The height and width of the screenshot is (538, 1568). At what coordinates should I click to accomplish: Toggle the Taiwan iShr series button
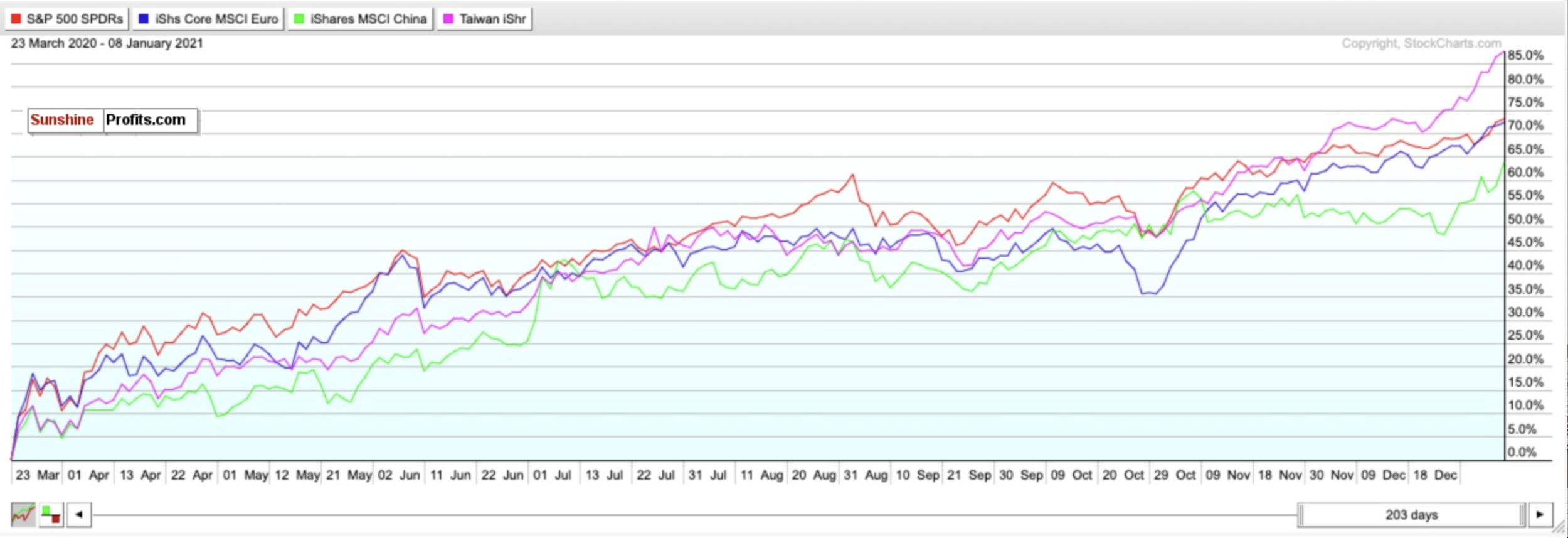tap(484, 19)
